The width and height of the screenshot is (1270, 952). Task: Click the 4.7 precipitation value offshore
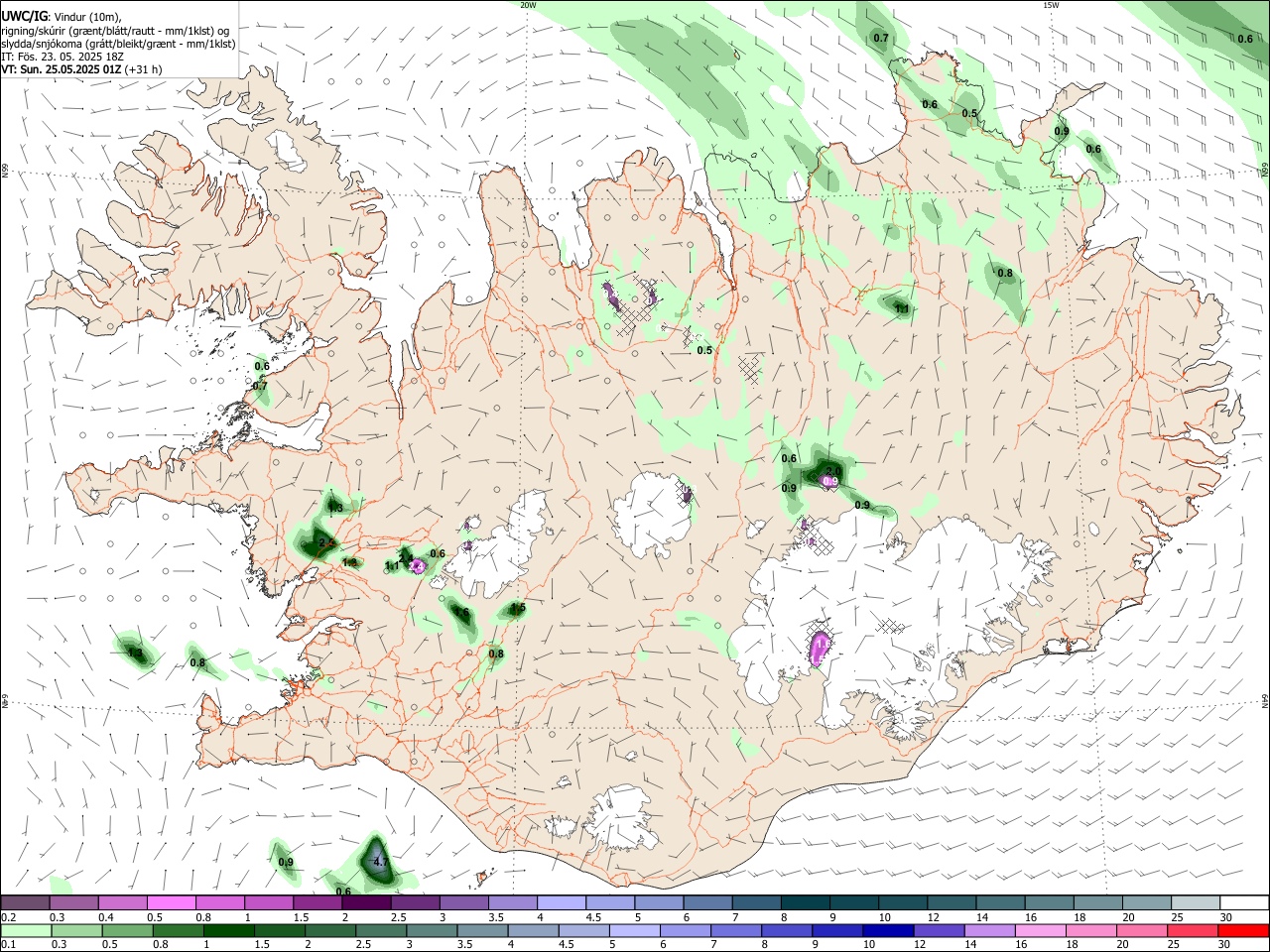coord(379,863)
